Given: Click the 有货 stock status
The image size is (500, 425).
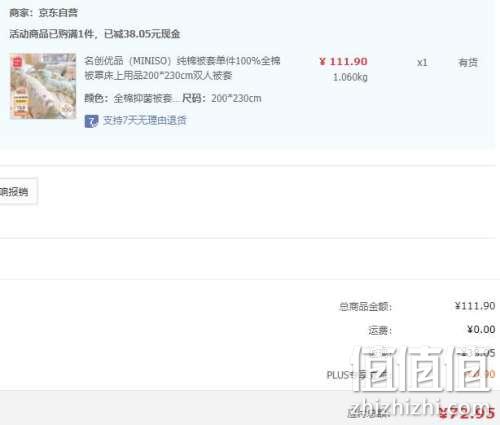Looking at the screenshot, I should coord(468,62).
